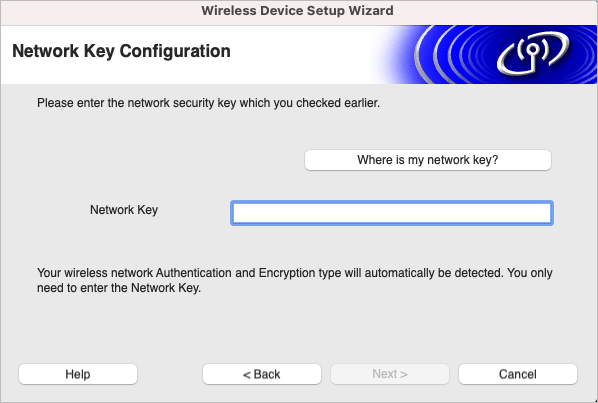Click the greyed-out Next button
This screenshot has height=403, width=598.
390,374
